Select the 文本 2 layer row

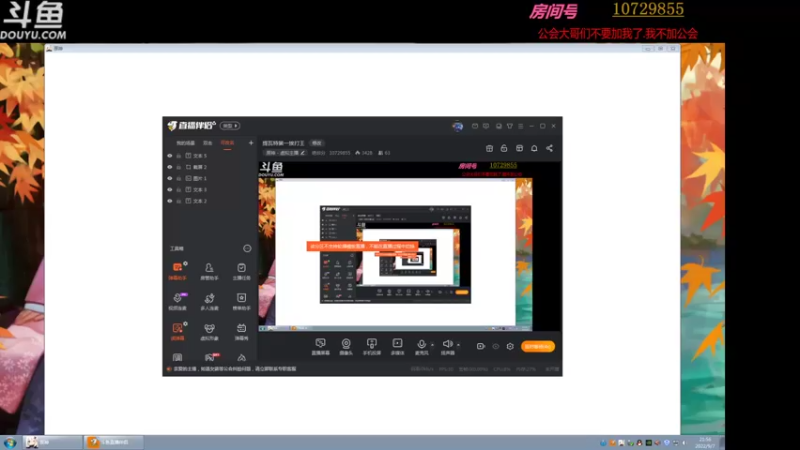[x=210, y=201]
